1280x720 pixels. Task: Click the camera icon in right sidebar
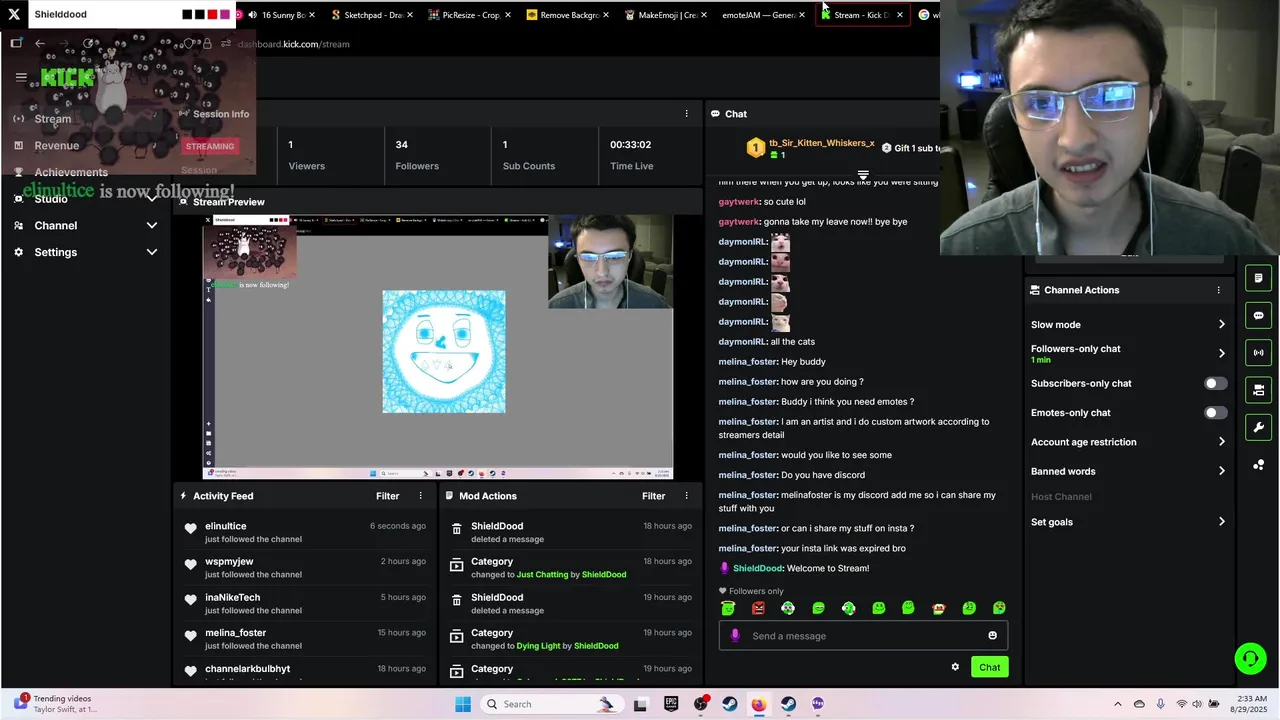point(1258,390)
